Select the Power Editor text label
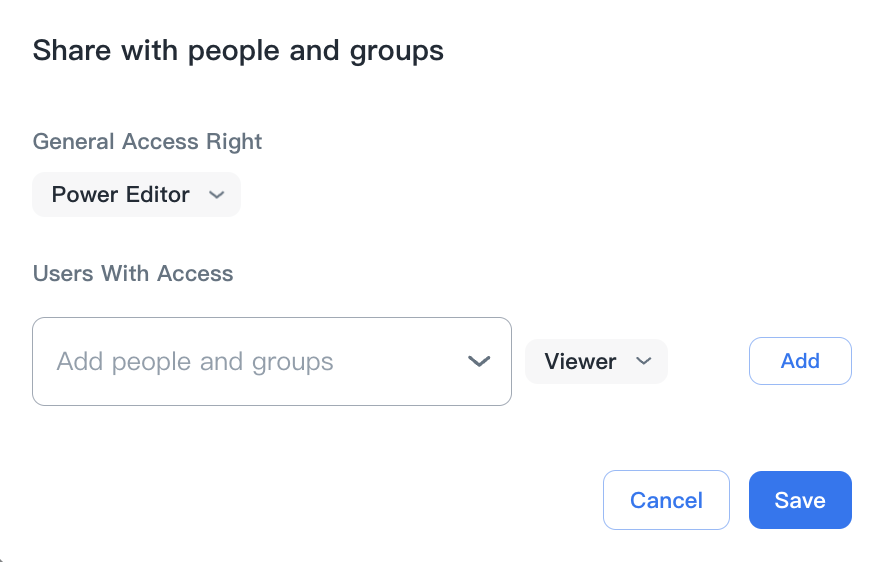Image resolution: width=874 pixels, height=562 pixels. [x=120, y=195]
